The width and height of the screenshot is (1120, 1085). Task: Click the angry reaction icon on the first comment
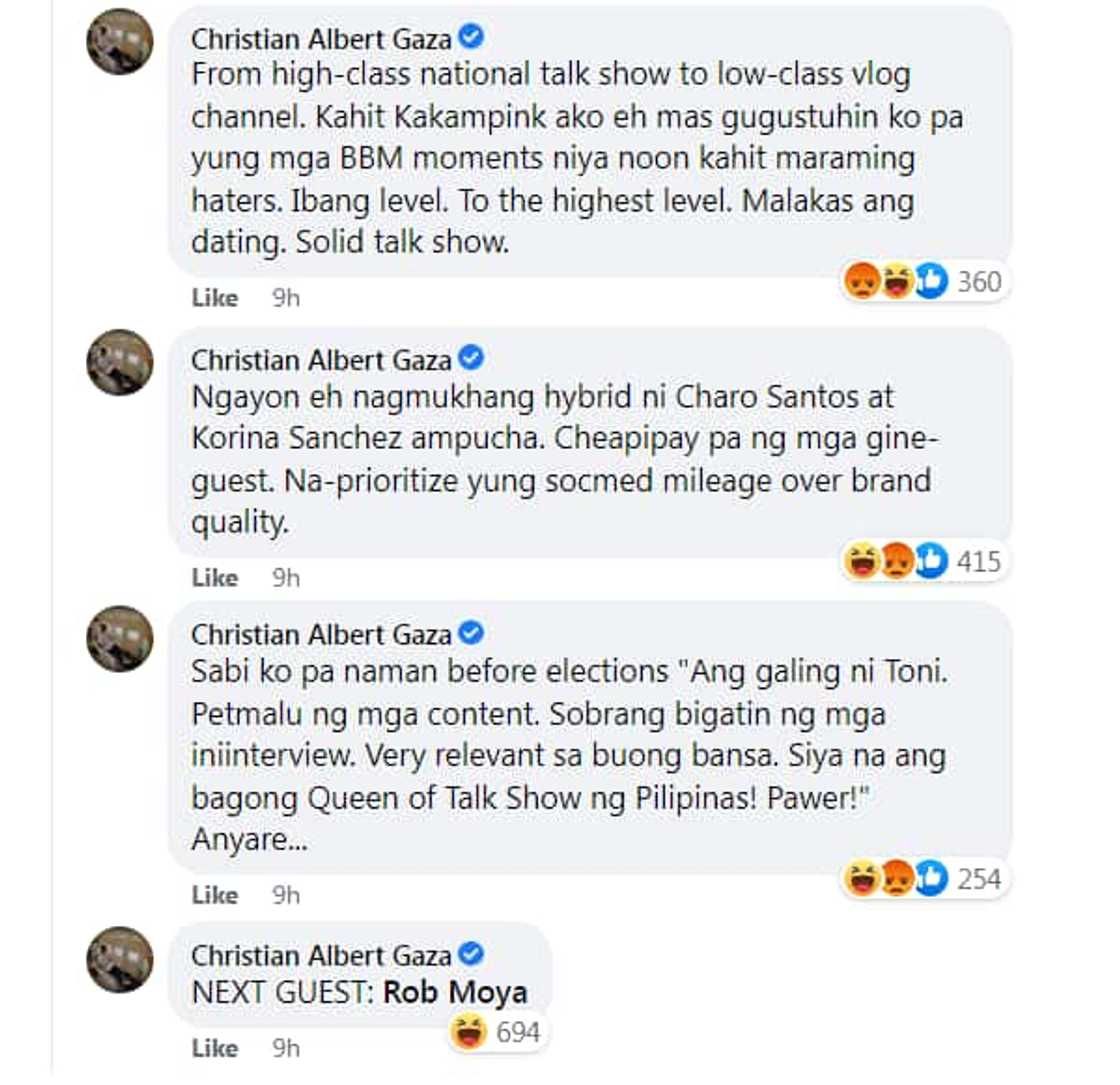point(862,282)
